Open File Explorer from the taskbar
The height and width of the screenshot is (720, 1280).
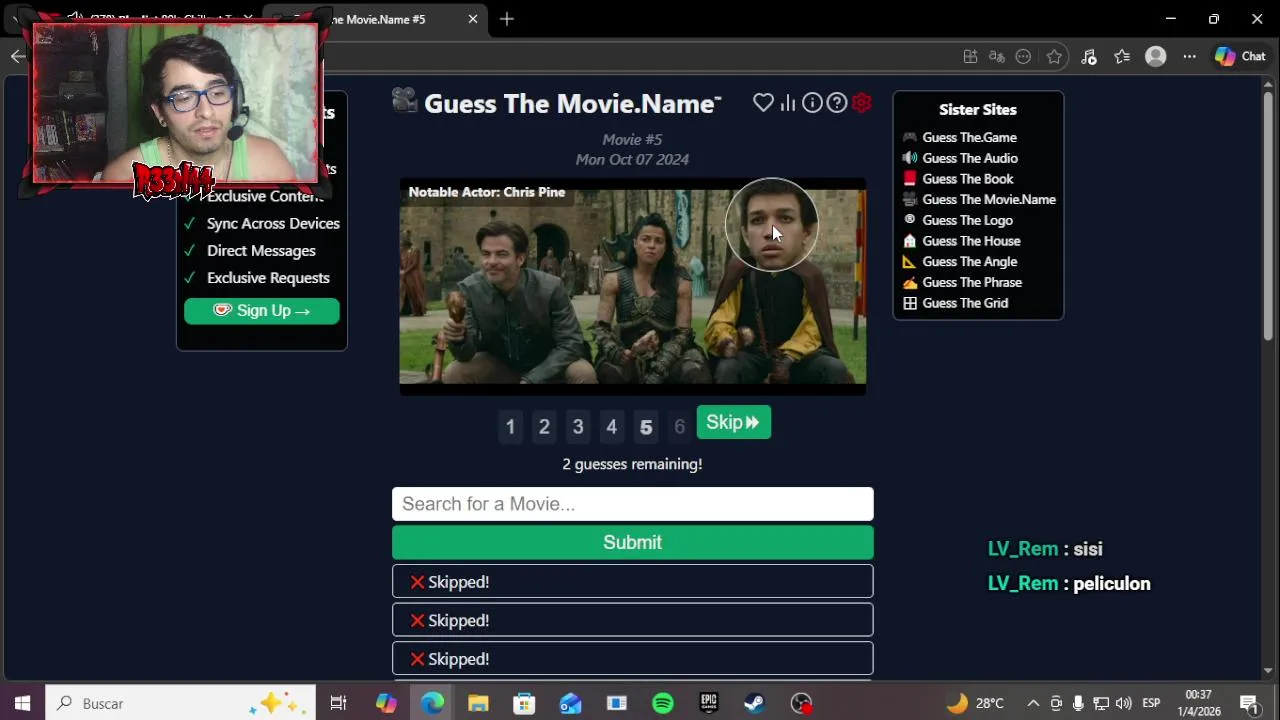coord(478,704)
